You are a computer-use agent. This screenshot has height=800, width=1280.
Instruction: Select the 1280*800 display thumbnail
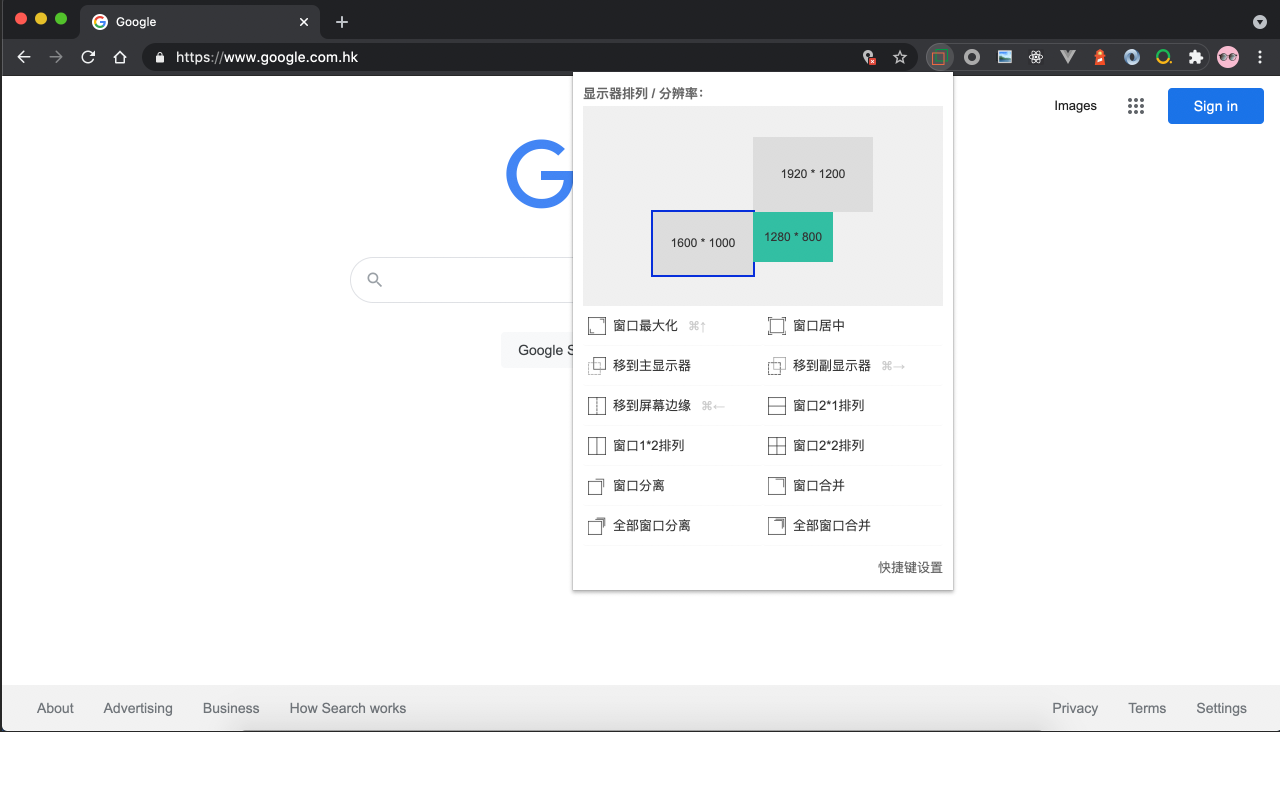pyautogui.click(x=793, y=237)
